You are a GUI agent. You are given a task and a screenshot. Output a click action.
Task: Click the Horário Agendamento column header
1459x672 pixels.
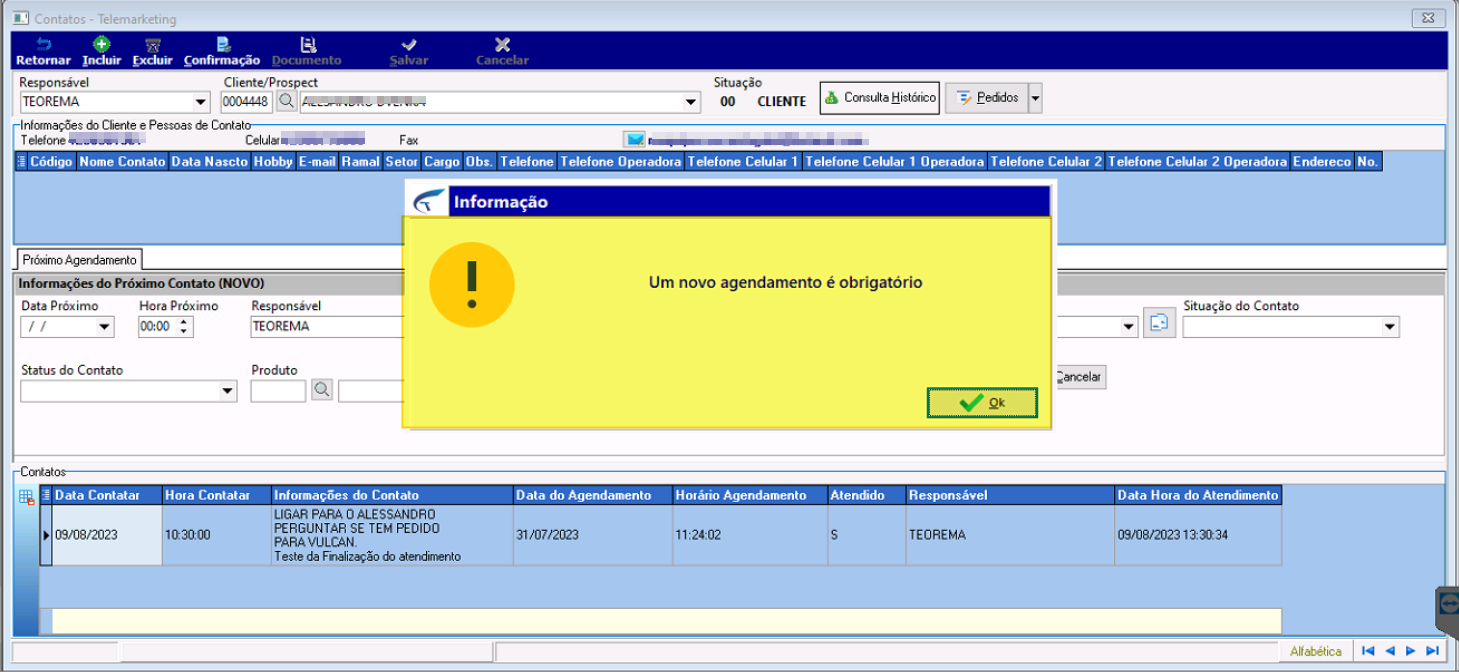point(750,495)
